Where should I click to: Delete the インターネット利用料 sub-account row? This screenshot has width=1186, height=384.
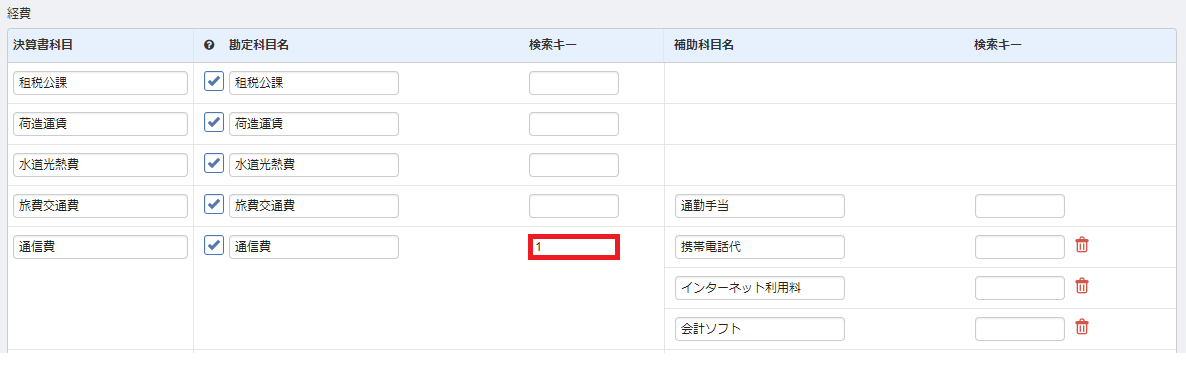[1082, 286]
